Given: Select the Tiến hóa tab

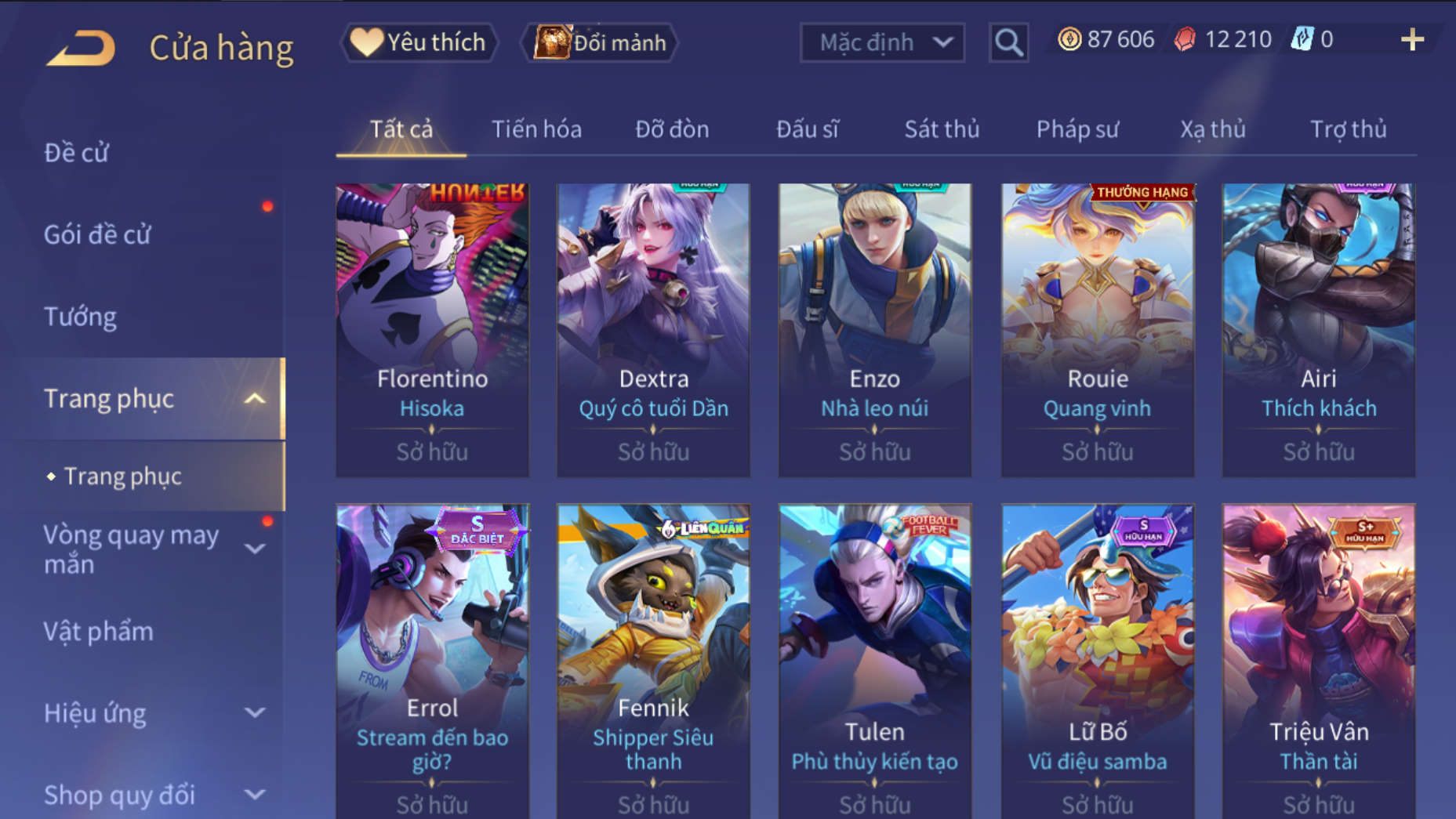Looking at the screenshot, I should [x=536, y=129].
